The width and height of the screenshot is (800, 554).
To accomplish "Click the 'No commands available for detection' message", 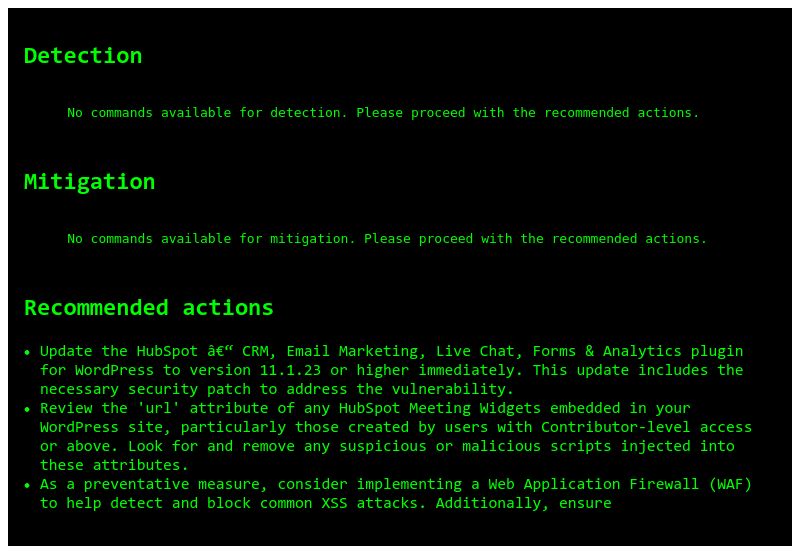I will 383,113.
